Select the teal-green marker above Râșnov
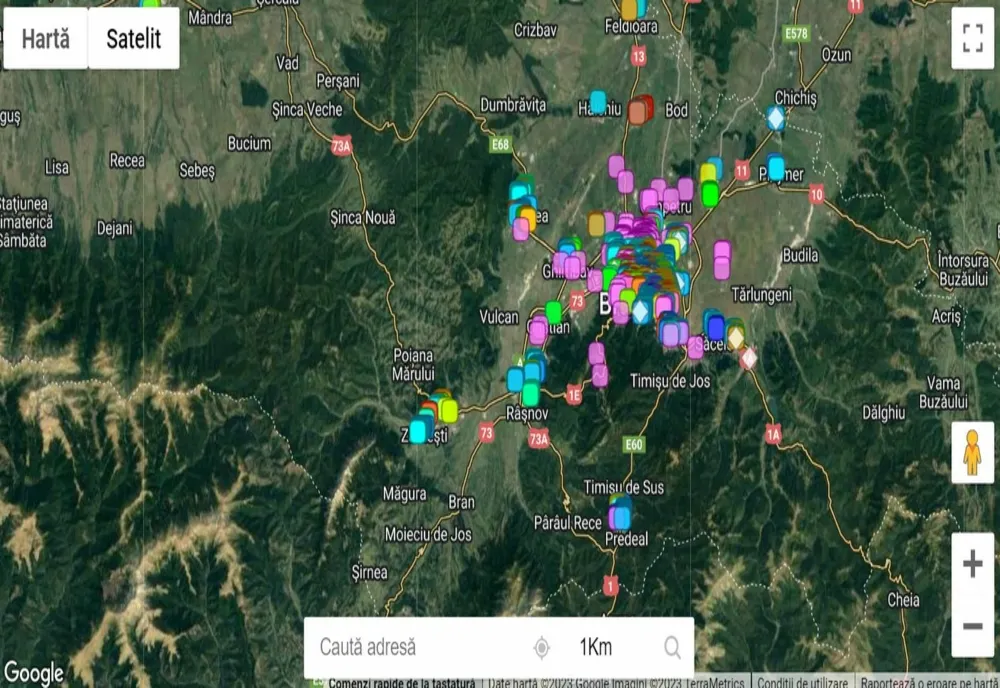This screenshot has height=688, width=1000. click(x=531, y=393)
